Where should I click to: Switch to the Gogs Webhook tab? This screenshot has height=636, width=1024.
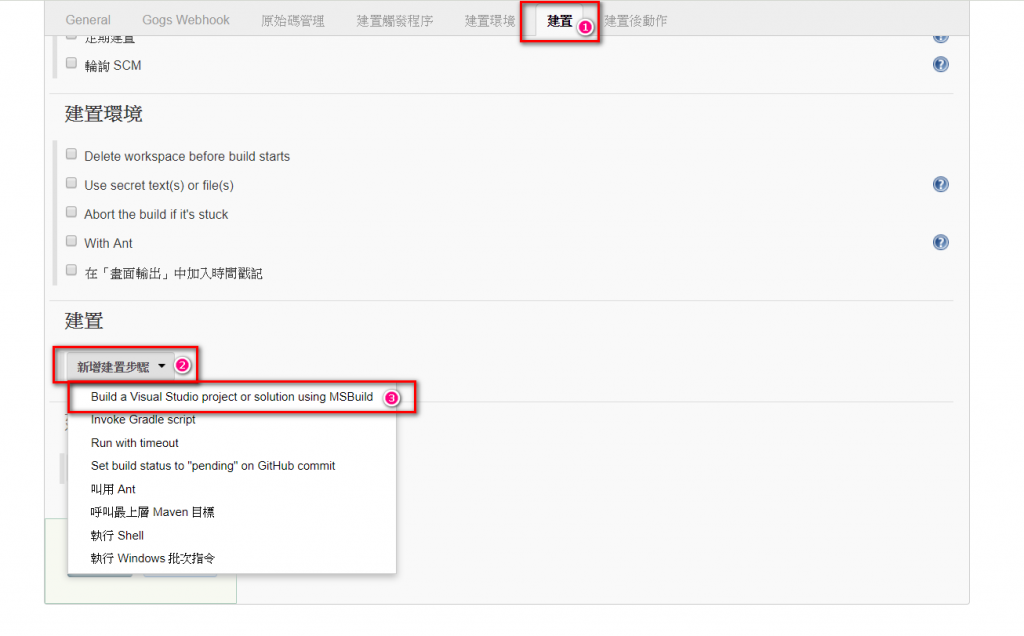coord(185,20)
